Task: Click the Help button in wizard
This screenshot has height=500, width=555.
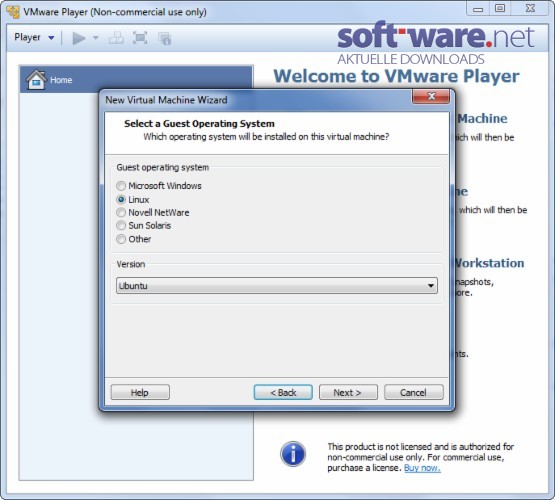Action: 140,392
